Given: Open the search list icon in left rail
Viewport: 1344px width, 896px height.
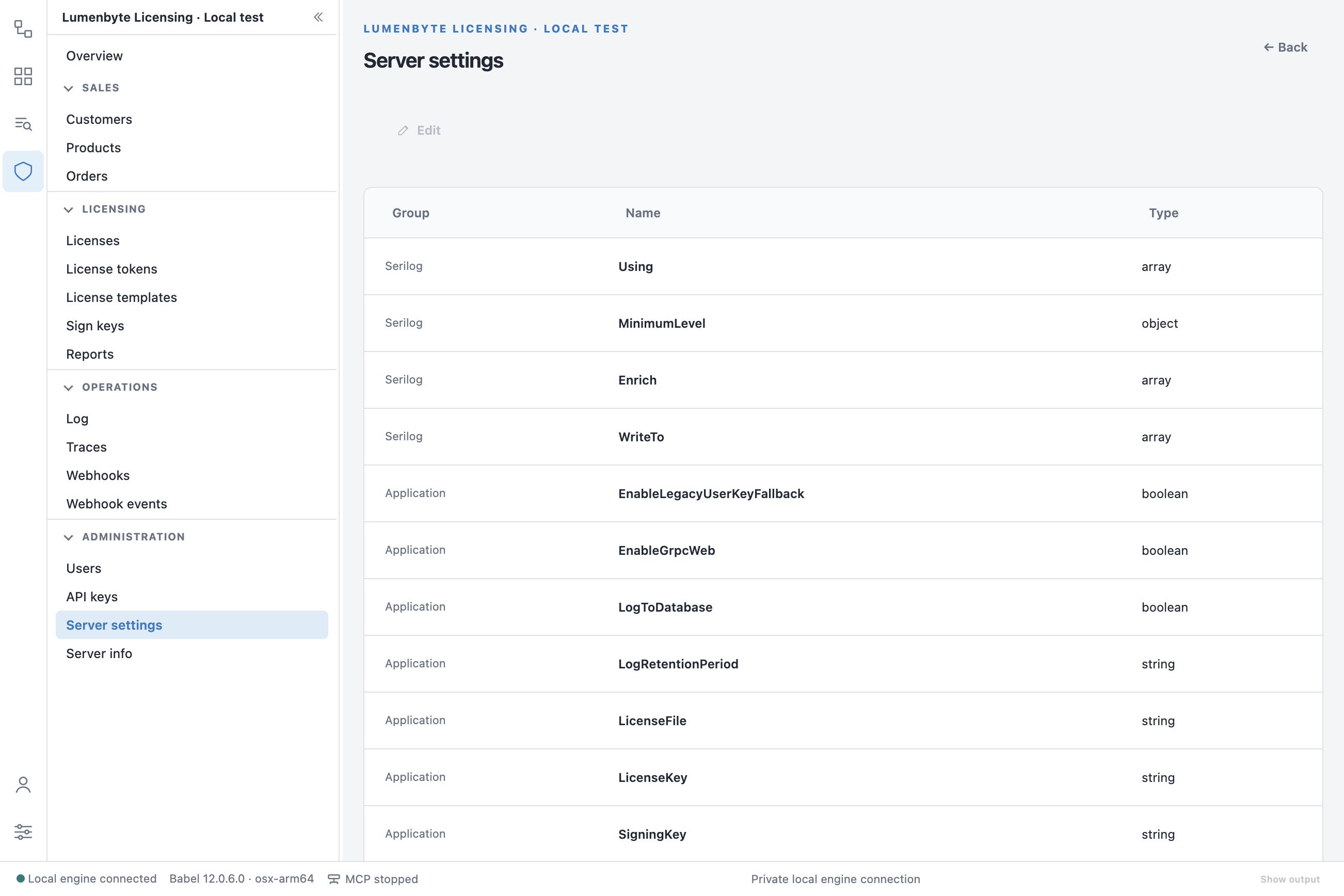Looking at the screenshot, I should click(x=23, y=123).
